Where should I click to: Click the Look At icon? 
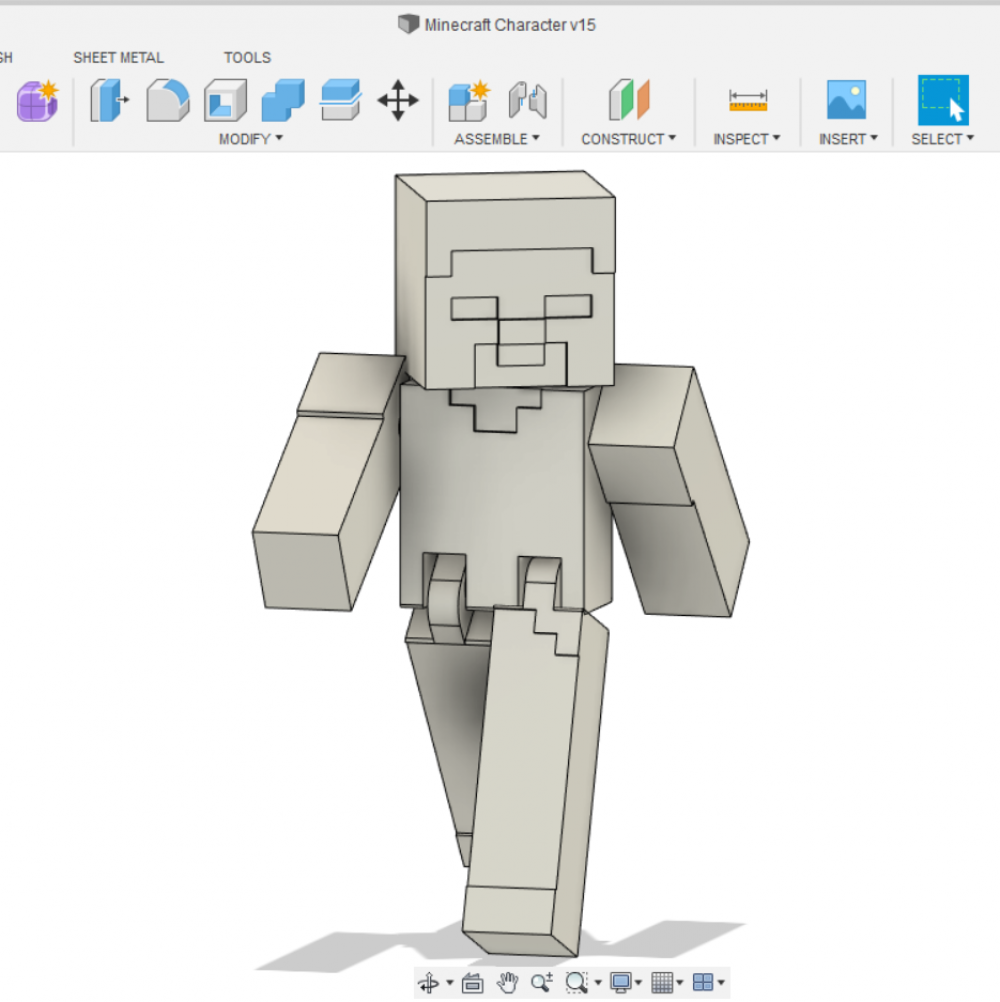(x=472, y=982)
